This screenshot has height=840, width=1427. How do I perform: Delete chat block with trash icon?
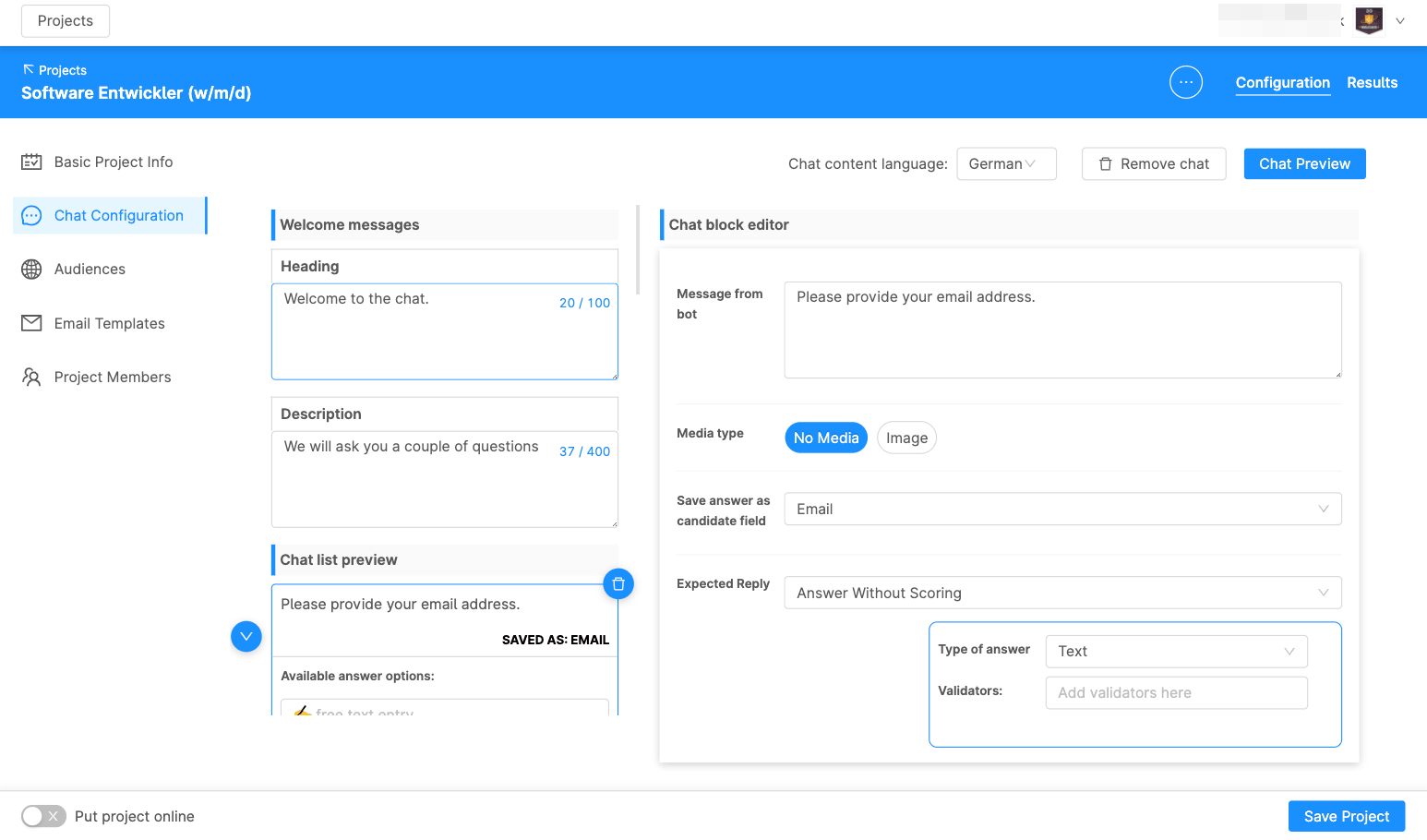[618, 583]
